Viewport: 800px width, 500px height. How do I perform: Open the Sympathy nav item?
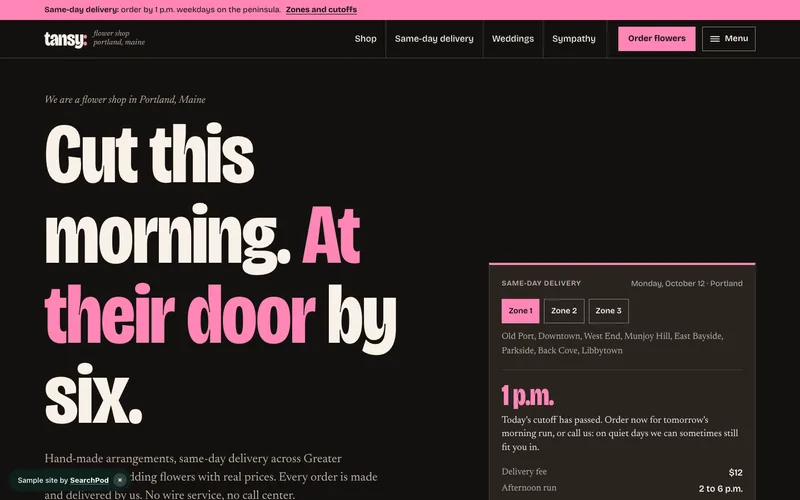[574, 39]
